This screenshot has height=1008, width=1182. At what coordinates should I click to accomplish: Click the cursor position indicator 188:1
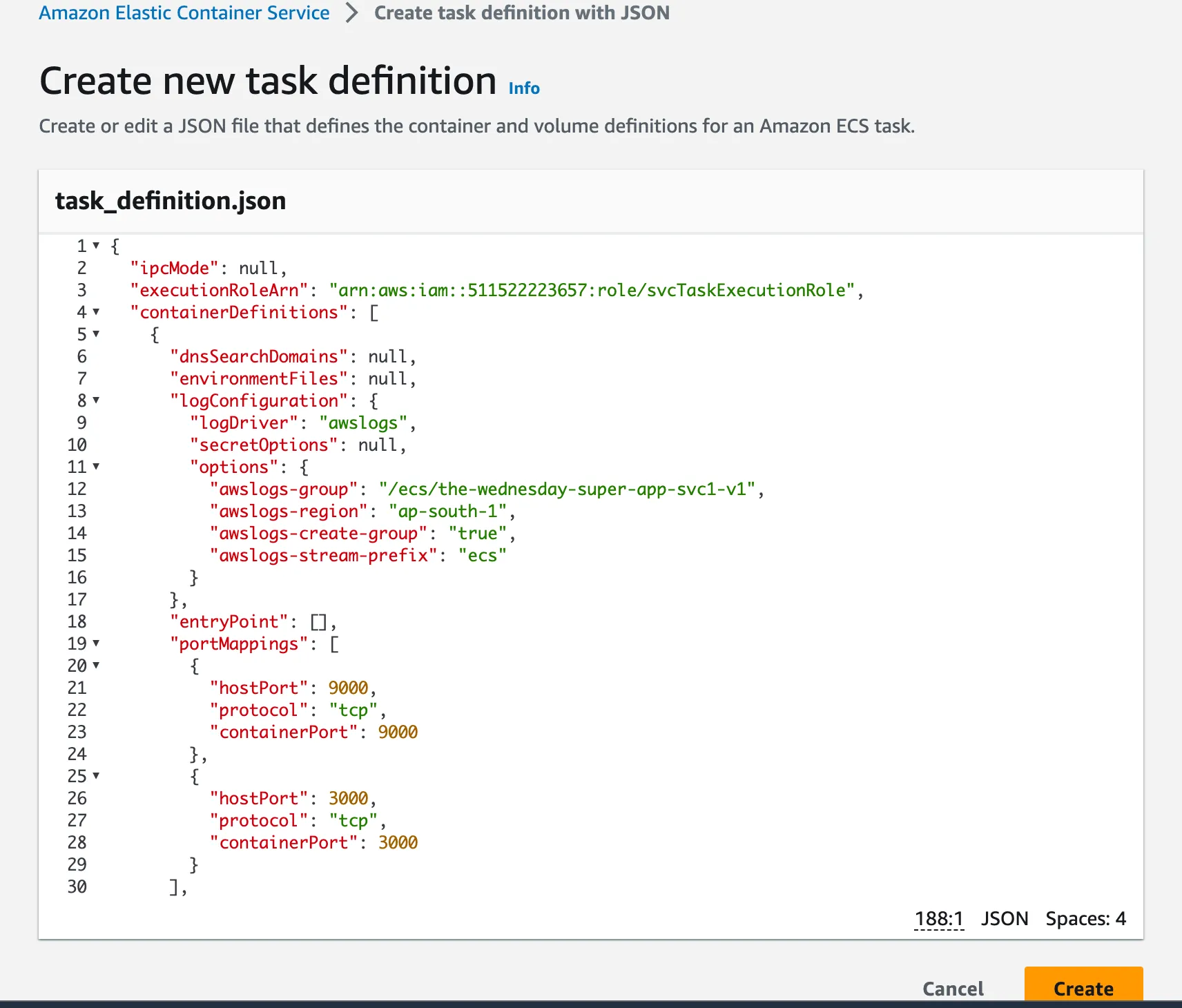coord(939,919)
